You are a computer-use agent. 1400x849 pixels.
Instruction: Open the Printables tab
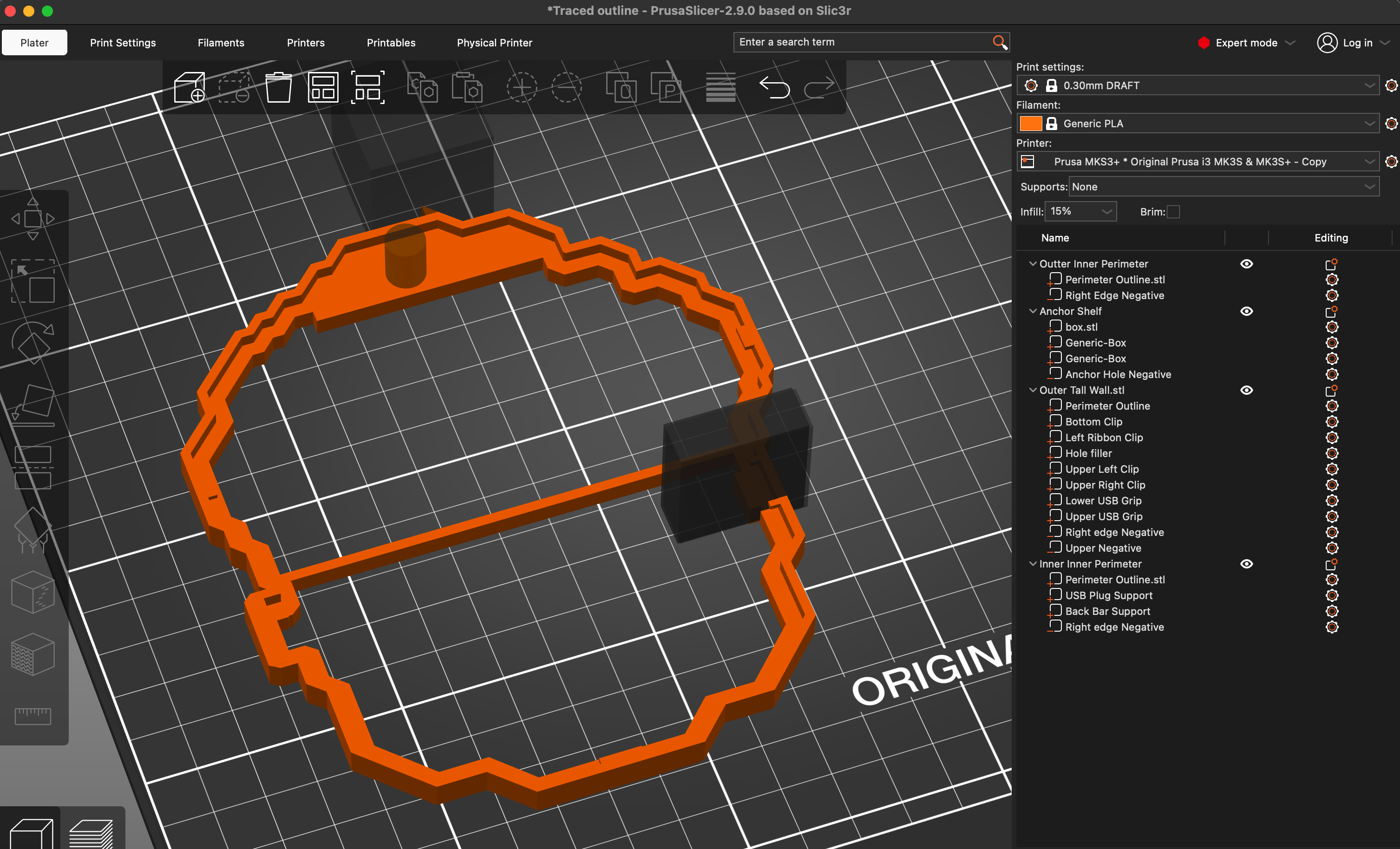391,43
